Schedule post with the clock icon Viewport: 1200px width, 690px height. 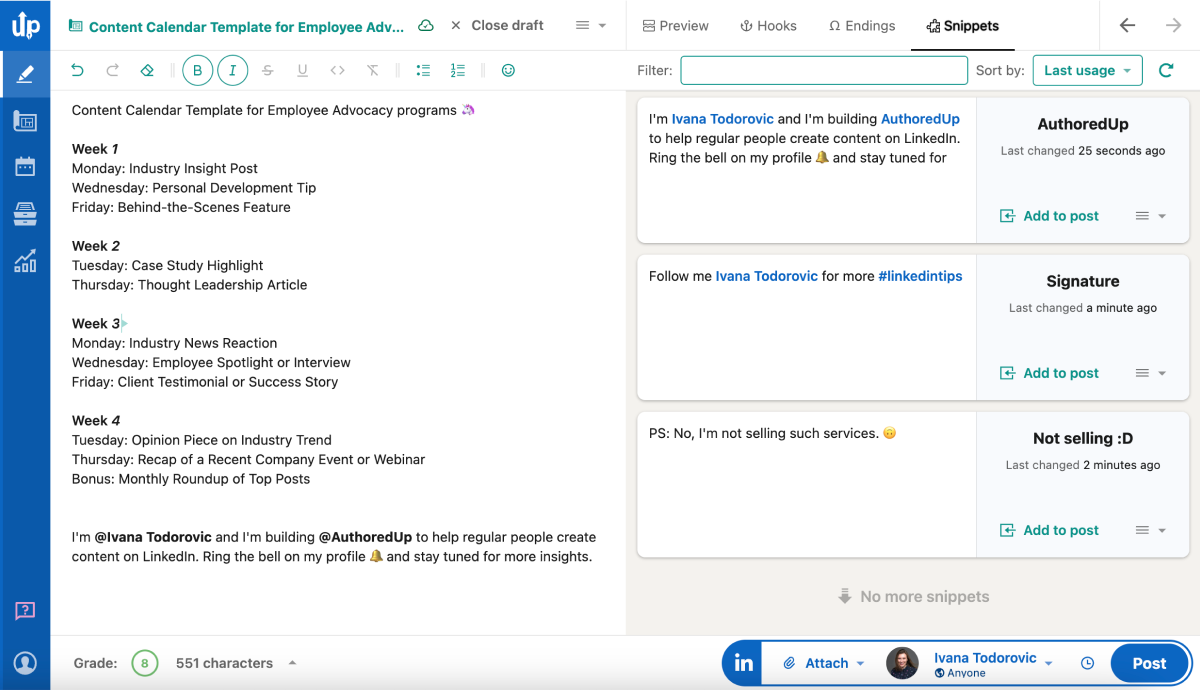1087,663
